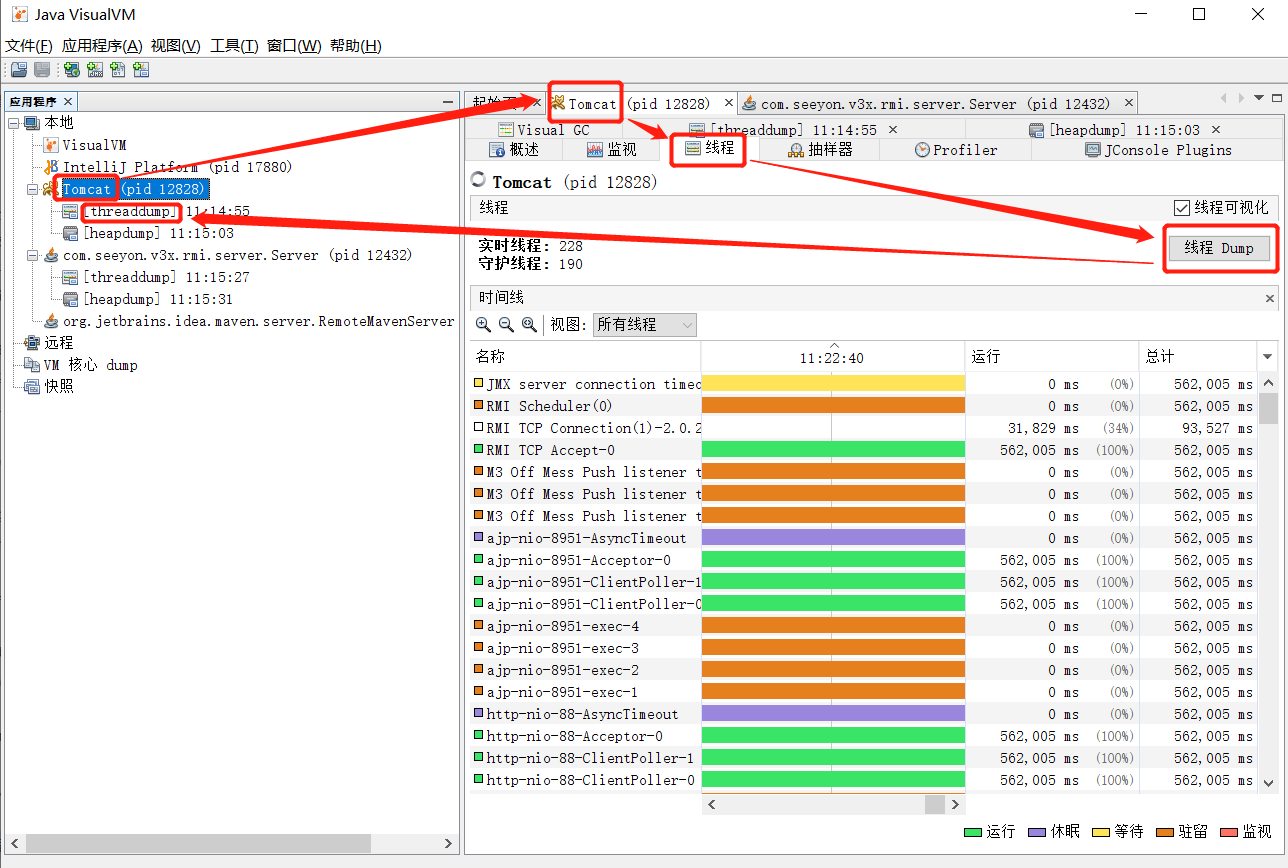This screenshot has width=1288, height=868.
Task: Open the column selector arrow in table header
Action: (1268, 357)
